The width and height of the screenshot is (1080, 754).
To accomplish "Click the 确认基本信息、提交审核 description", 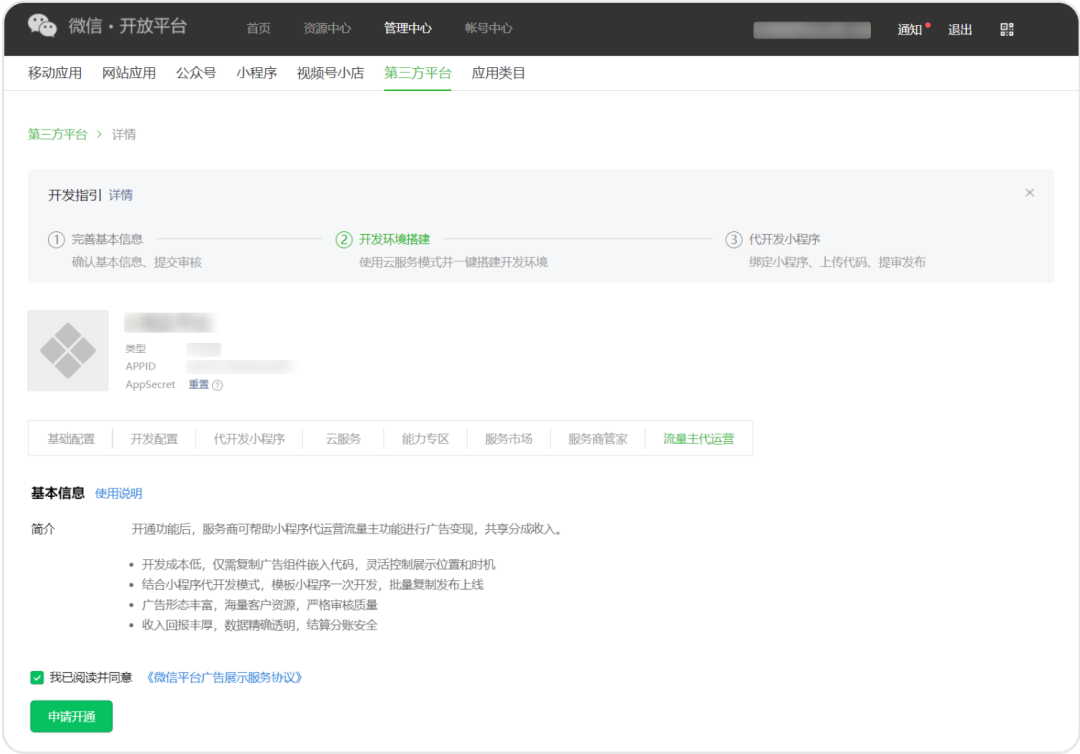I will 137,262.
